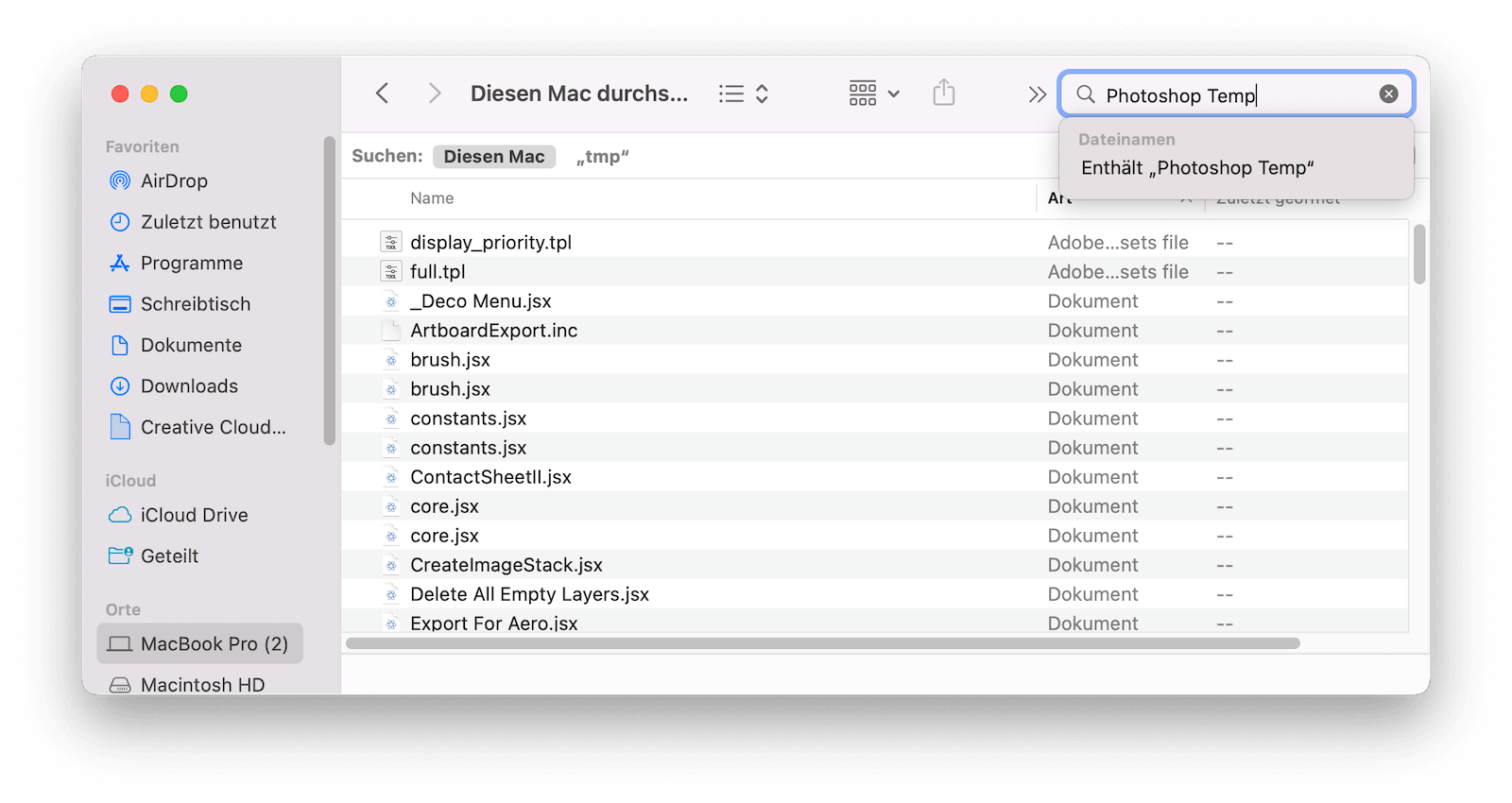Open Downloads in the sidebar
The width and height of the screenshot is (1512, 803).
click(x=189, y=386)
